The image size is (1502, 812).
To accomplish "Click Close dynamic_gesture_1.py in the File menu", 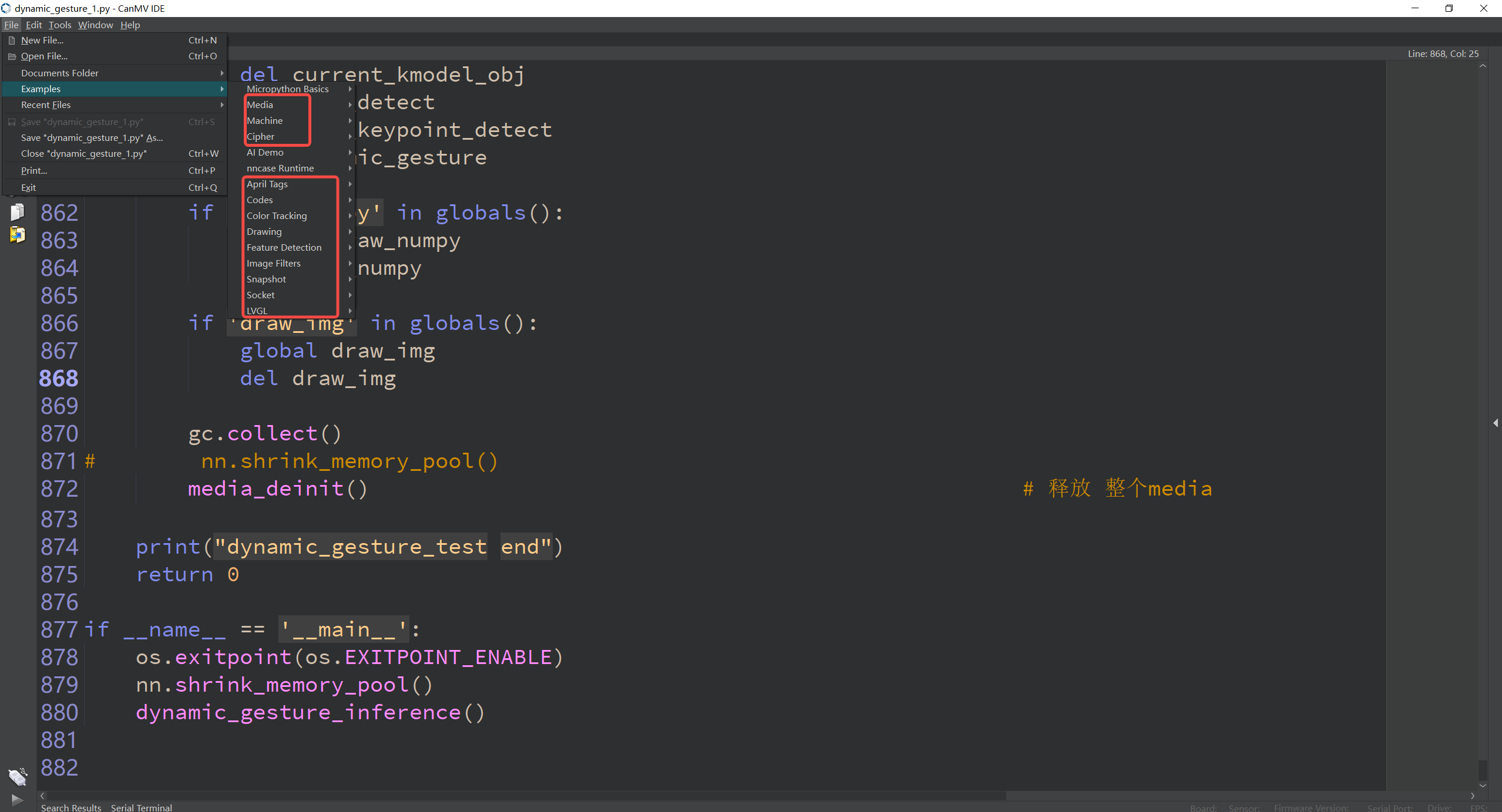I will point(83,153).
